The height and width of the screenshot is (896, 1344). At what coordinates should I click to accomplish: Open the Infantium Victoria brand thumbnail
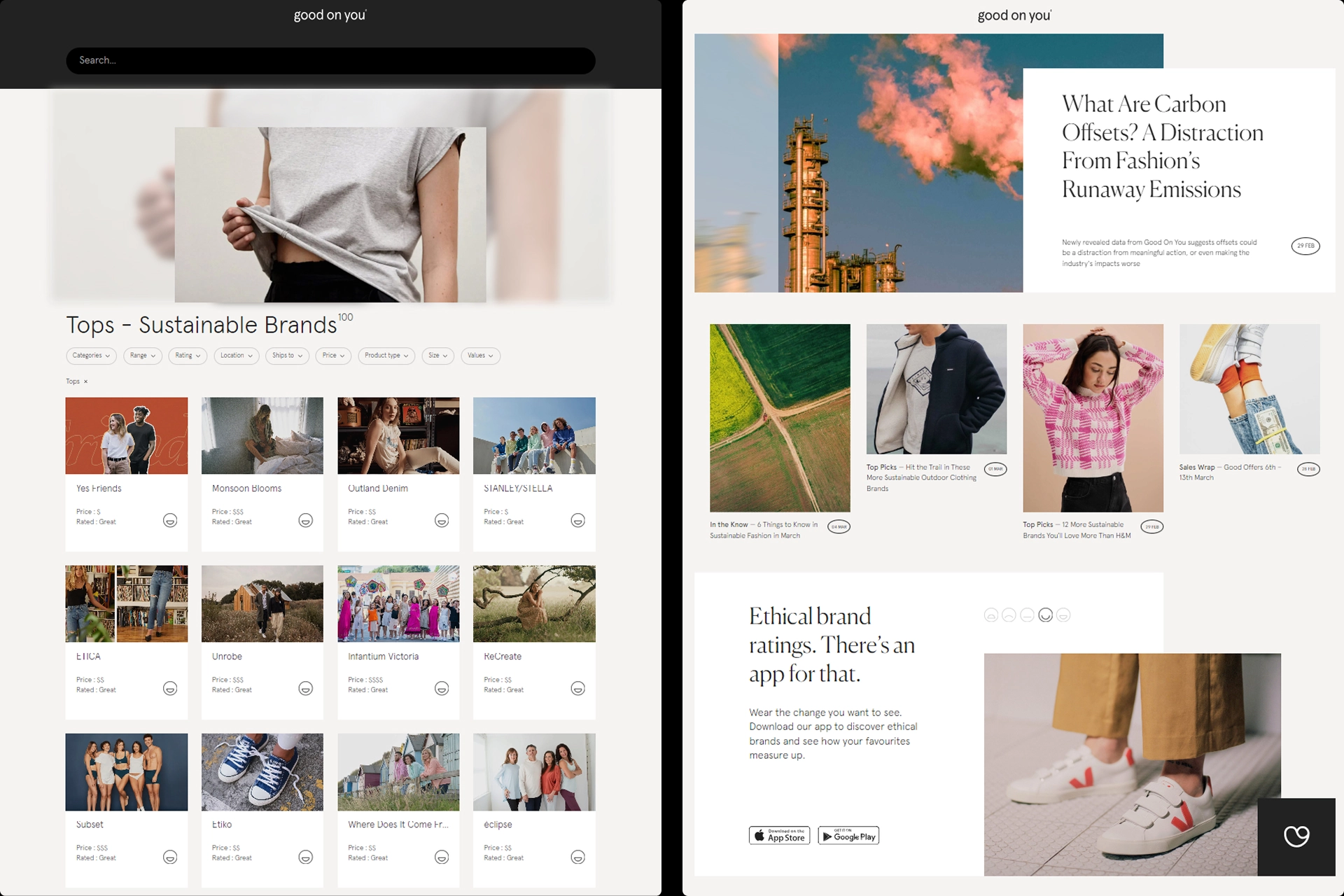coord(398,604)
